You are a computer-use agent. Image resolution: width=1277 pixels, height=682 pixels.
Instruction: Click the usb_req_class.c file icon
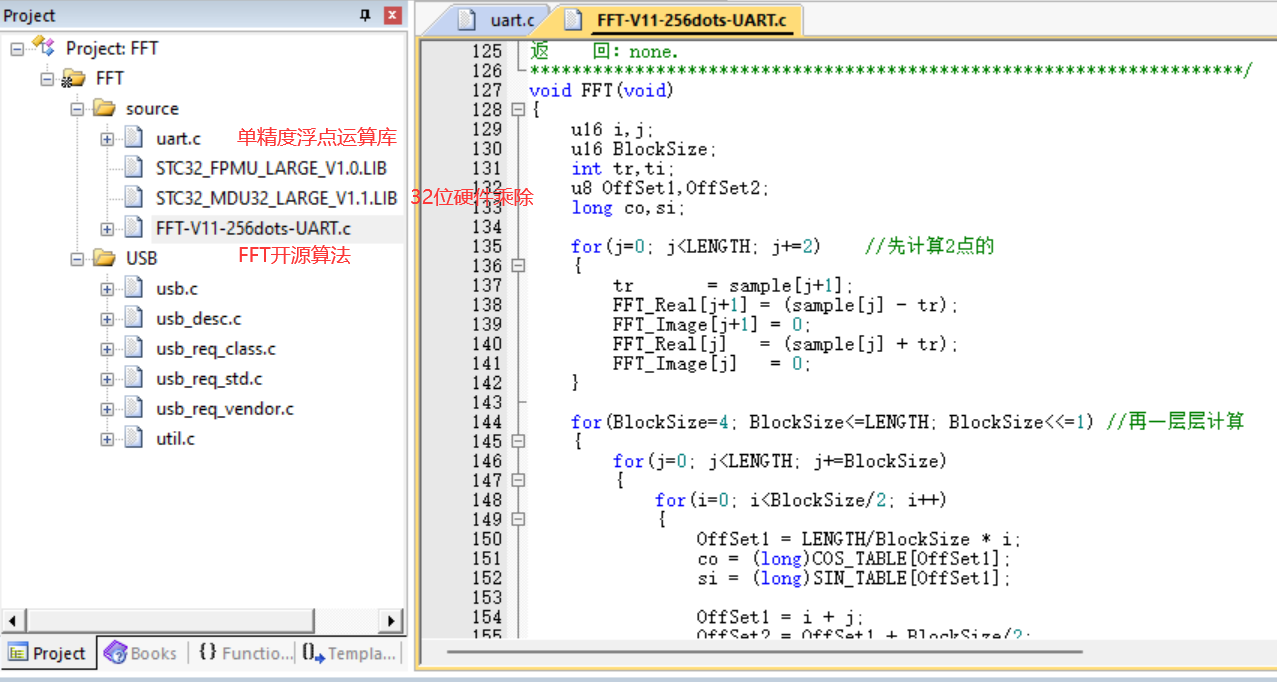point(134,348)
